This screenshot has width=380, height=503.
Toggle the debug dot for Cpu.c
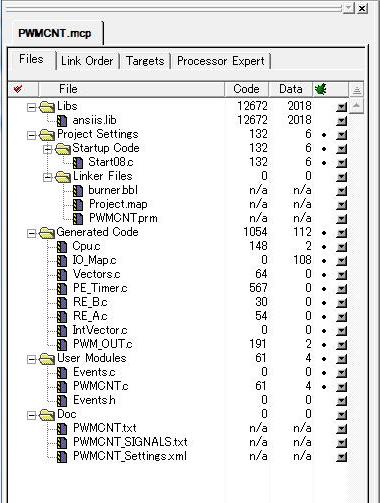click(324, 247)
